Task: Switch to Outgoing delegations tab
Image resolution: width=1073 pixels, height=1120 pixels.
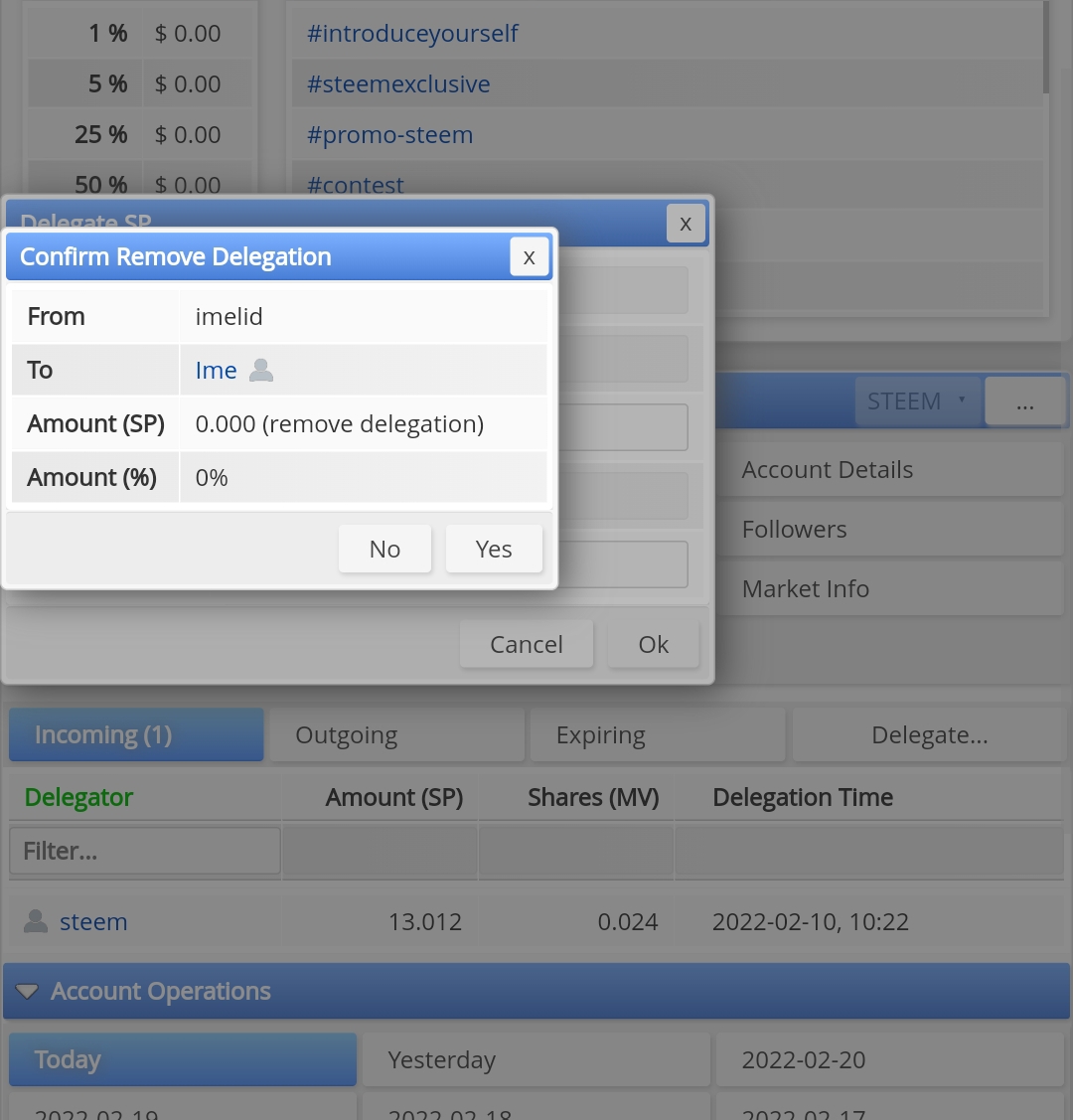Action: (397, 734)
